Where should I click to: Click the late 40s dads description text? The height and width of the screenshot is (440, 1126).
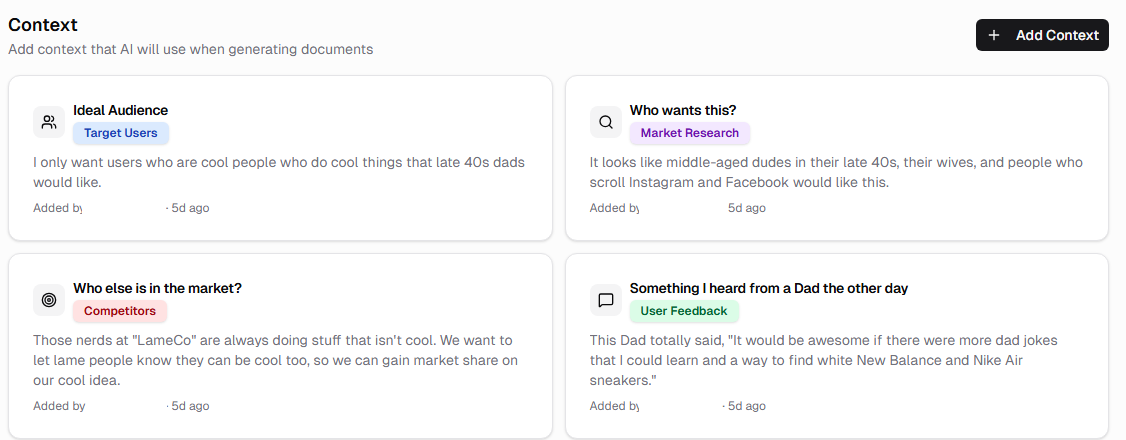[x=278, y=172]
